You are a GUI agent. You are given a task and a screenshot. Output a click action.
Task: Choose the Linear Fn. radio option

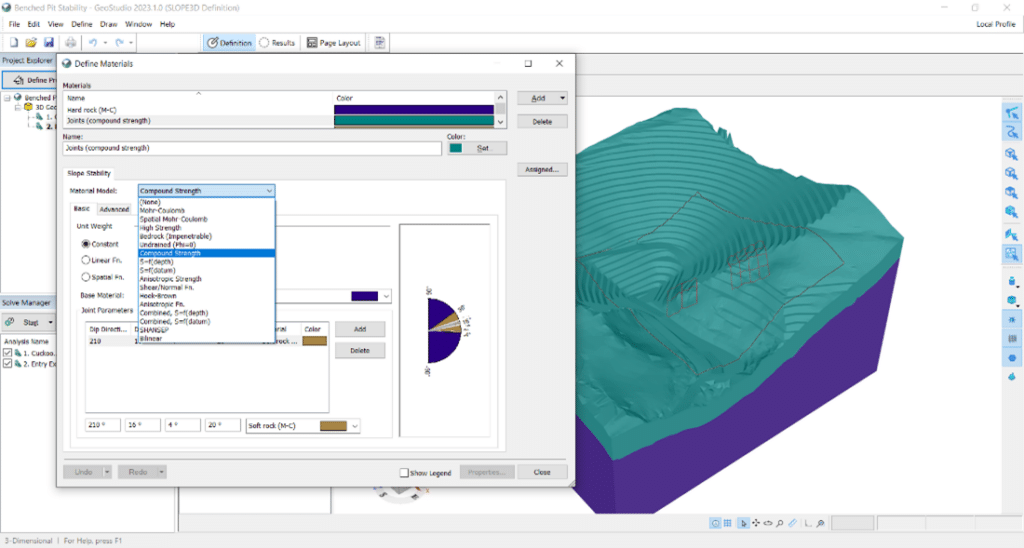click(85, 260)
